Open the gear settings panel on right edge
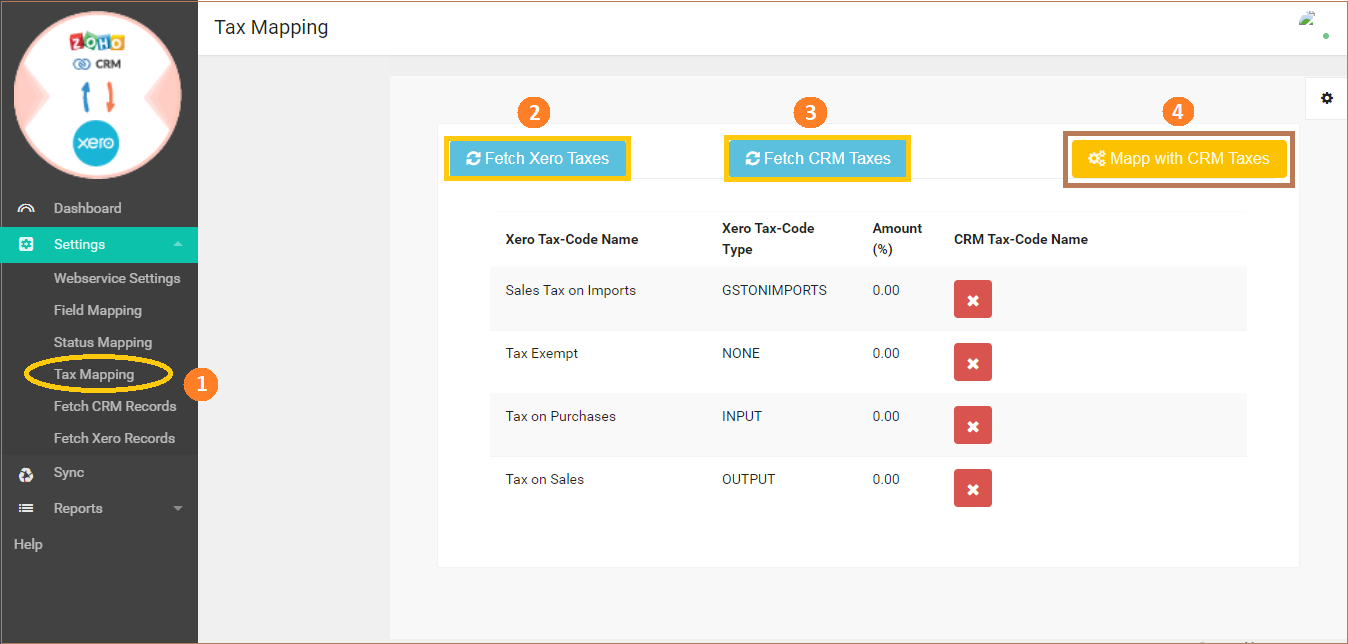The height and width of the screenshot is (644, 1348). pyautogui.click(x=1327, y=98)
